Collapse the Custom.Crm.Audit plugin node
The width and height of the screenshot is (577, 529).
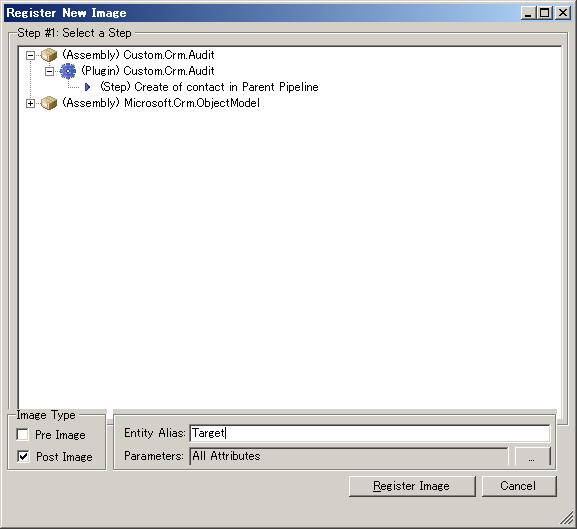click(49, 71)
